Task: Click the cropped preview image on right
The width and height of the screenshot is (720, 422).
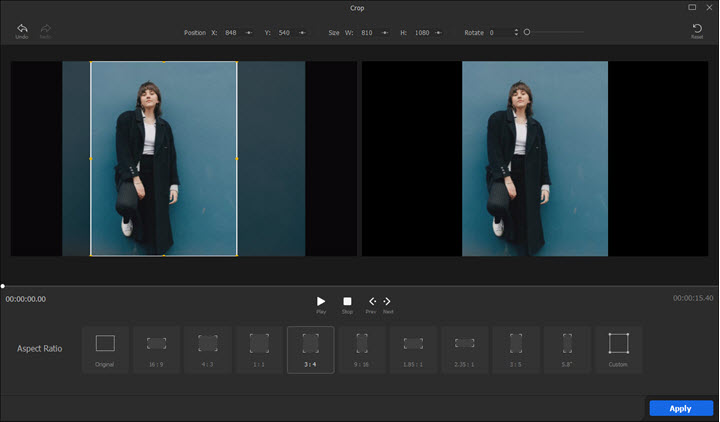Action: coord(535,158)
